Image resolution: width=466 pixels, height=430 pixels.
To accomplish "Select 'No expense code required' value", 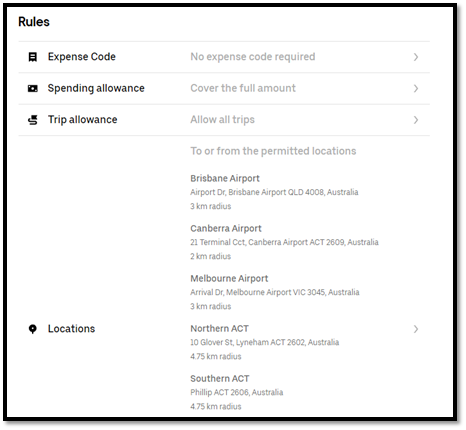I will pyautogui.click(x=253, y=57).
